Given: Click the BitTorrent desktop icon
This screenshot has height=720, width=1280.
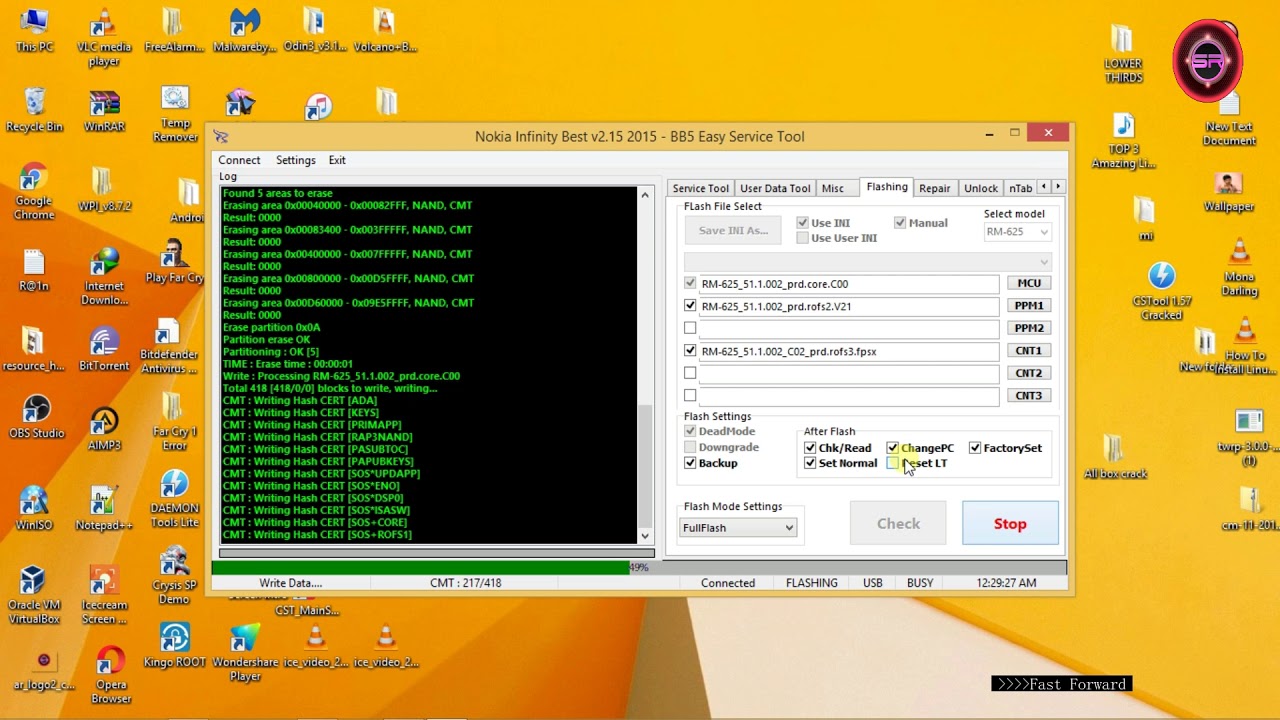Looking at the screenshot, I should pos(104,350).
